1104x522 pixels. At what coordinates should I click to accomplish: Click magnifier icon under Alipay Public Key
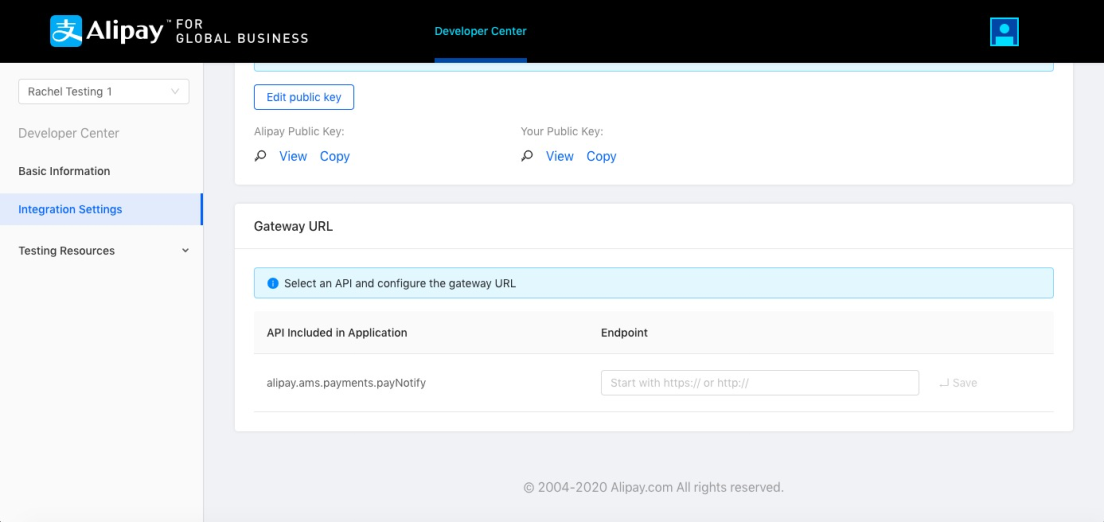coord(261,156)
